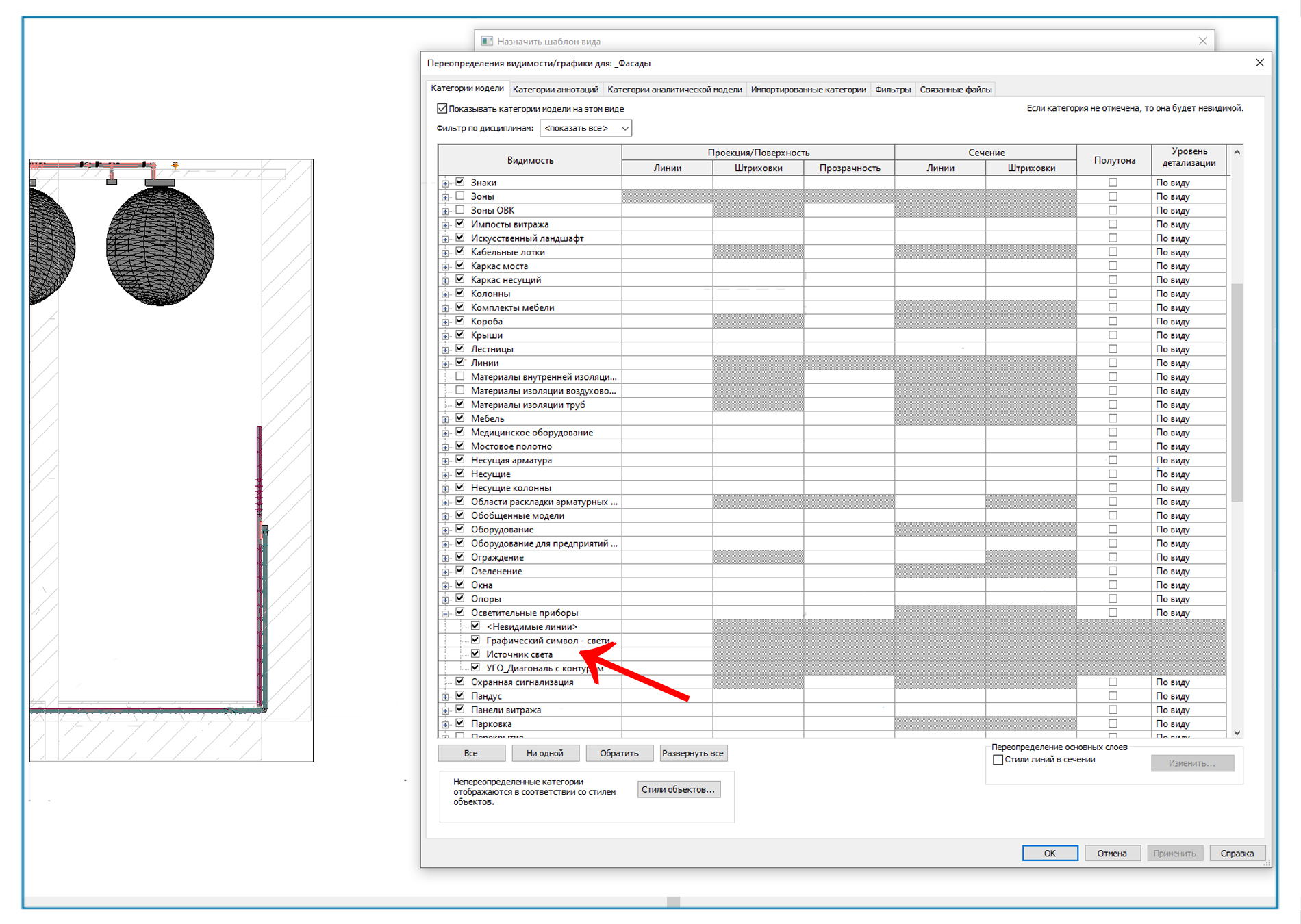Click the Отмена button
The height and width of the screenshot is (924, 1301).
coord(1112,853)
